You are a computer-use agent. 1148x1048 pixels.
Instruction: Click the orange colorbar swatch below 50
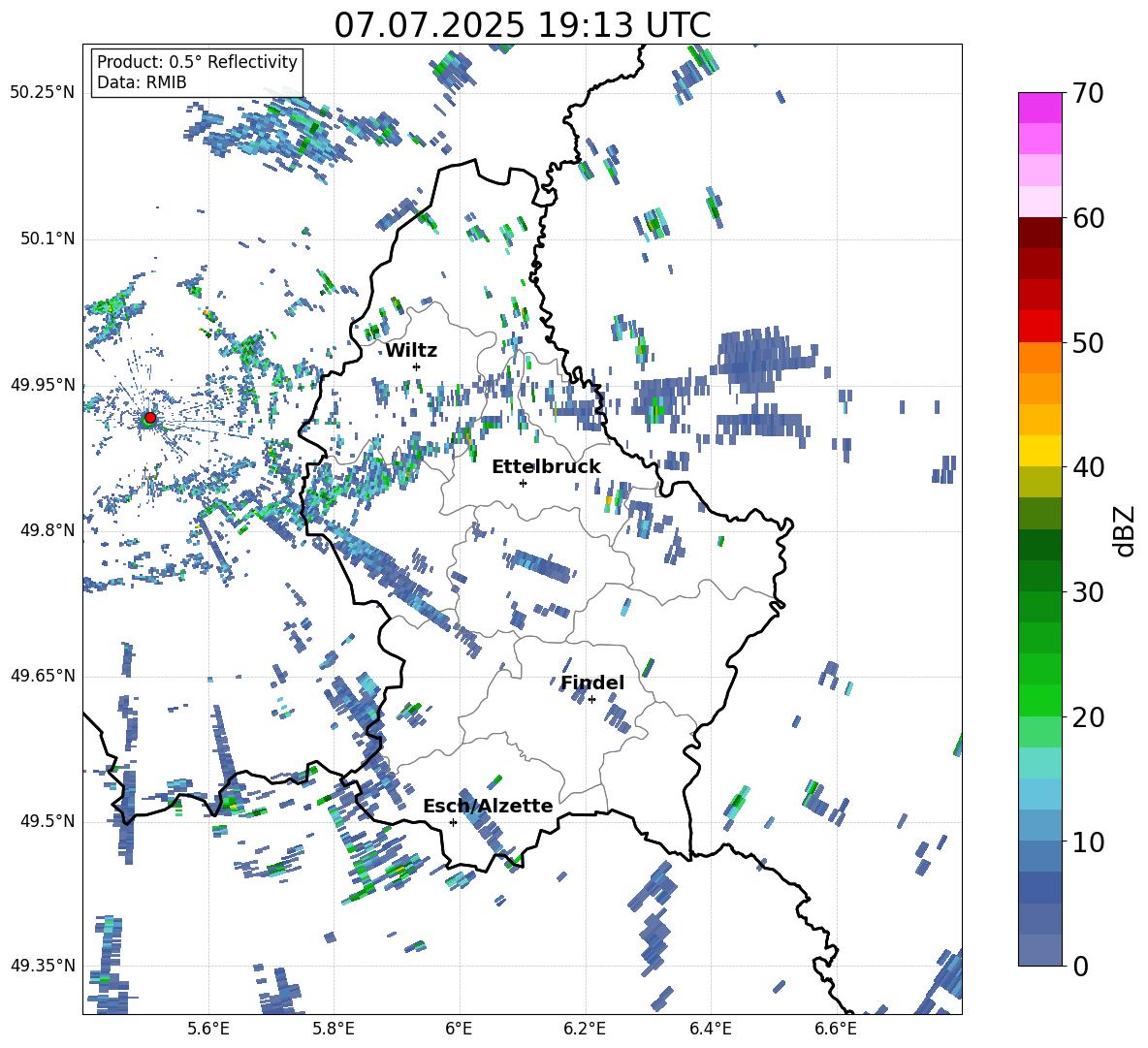(x=1039, y=357)
